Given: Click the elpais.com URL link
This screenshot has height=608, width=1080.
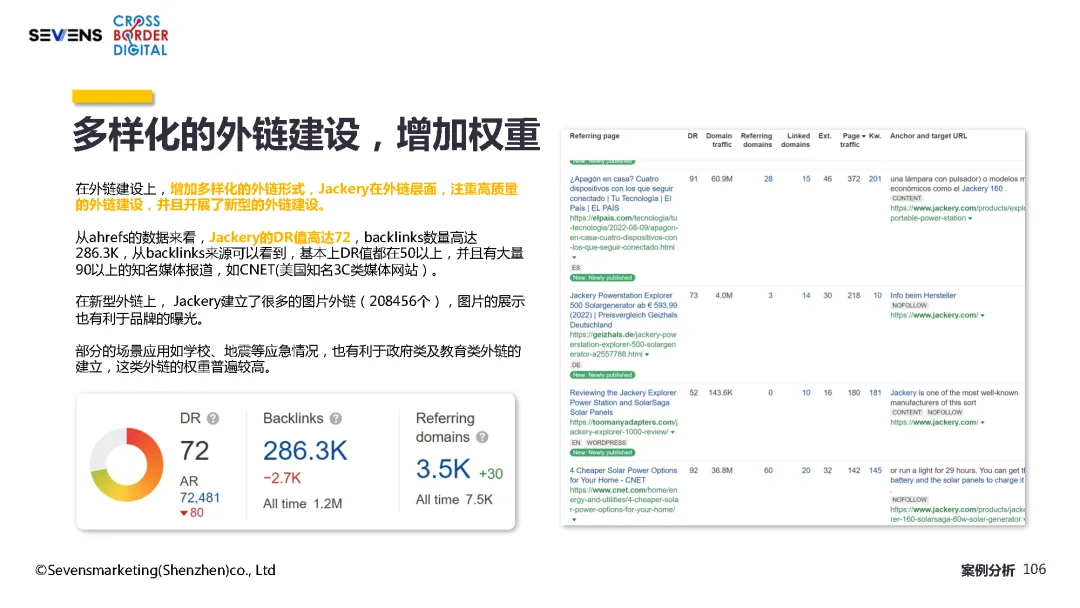Looking at the screenshot, I should [623, 233].
